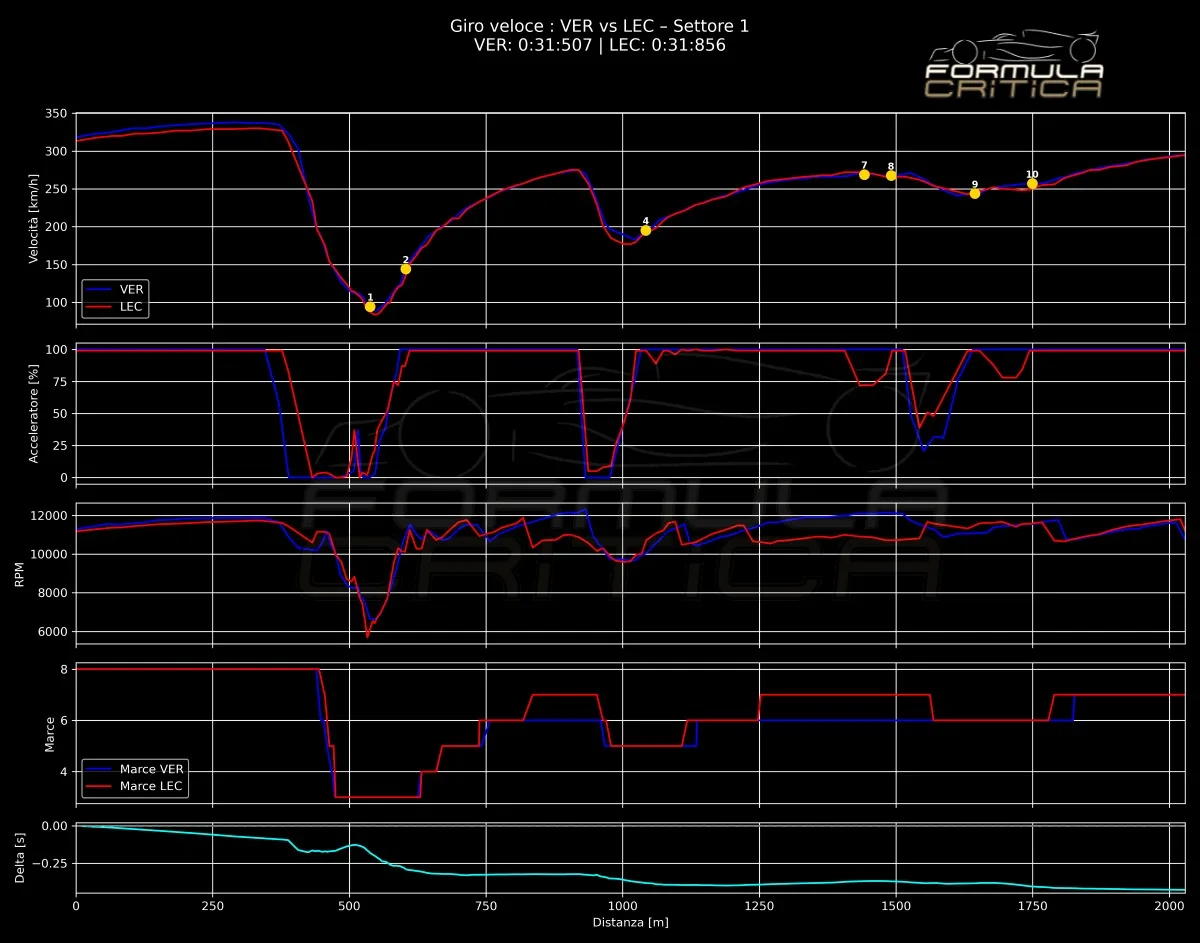Click the 'Distanza [m]' x-axis label
This screenshot has height=943, width=1200.
tap(630, 922)
